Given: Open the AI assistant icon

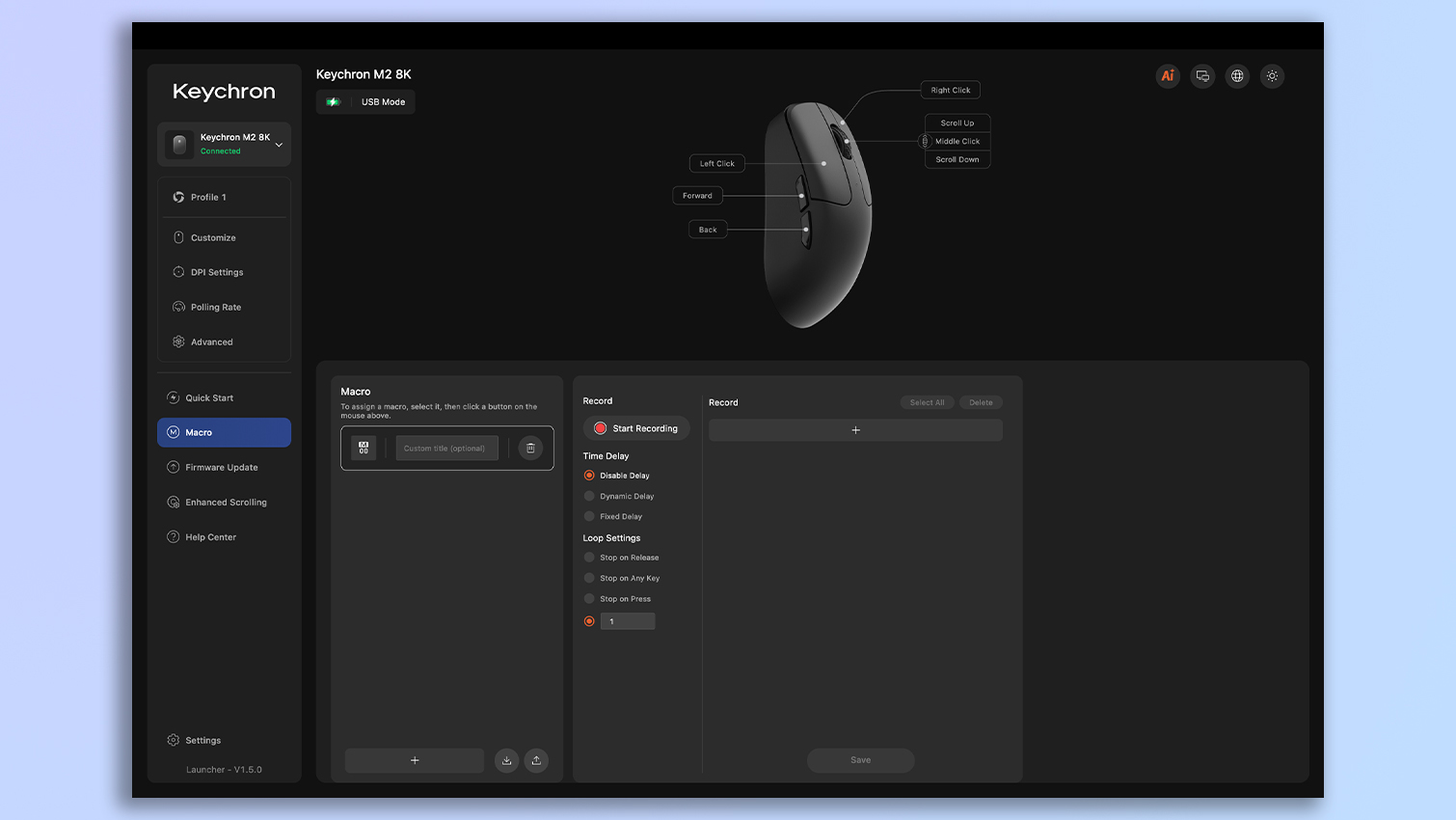Looking at the screenshot, I should click(1168, 76).
